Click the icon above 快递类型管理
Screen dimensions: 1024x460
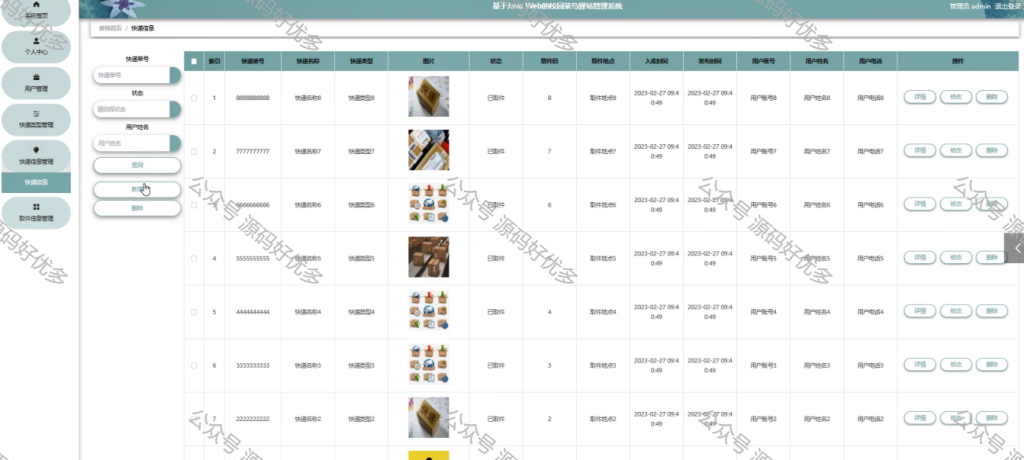coord(36,114)
